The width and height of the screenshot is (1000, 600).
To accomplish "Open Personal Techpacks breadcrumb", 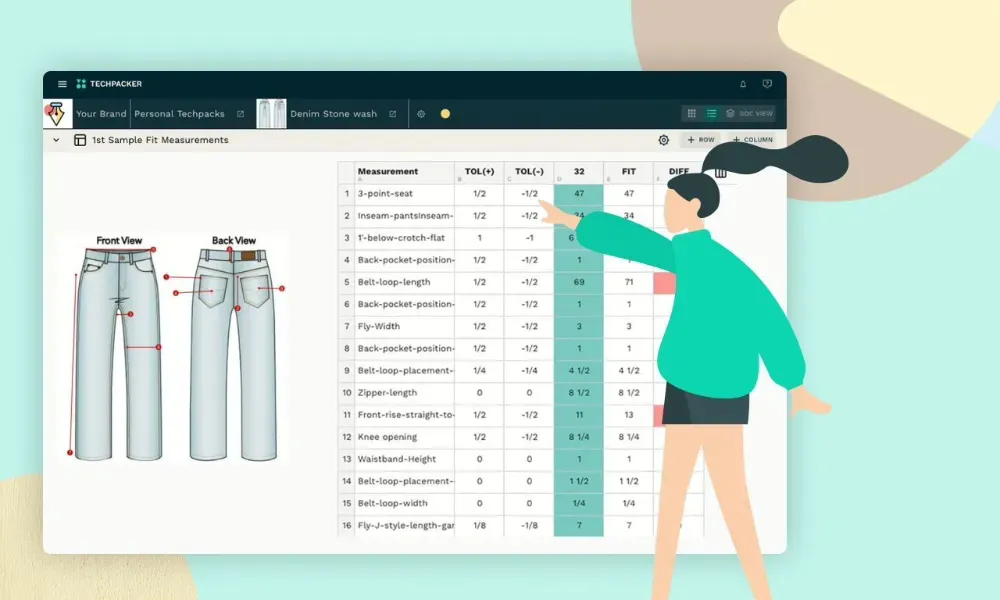I will pyautogui.click(x=179, y=114).
